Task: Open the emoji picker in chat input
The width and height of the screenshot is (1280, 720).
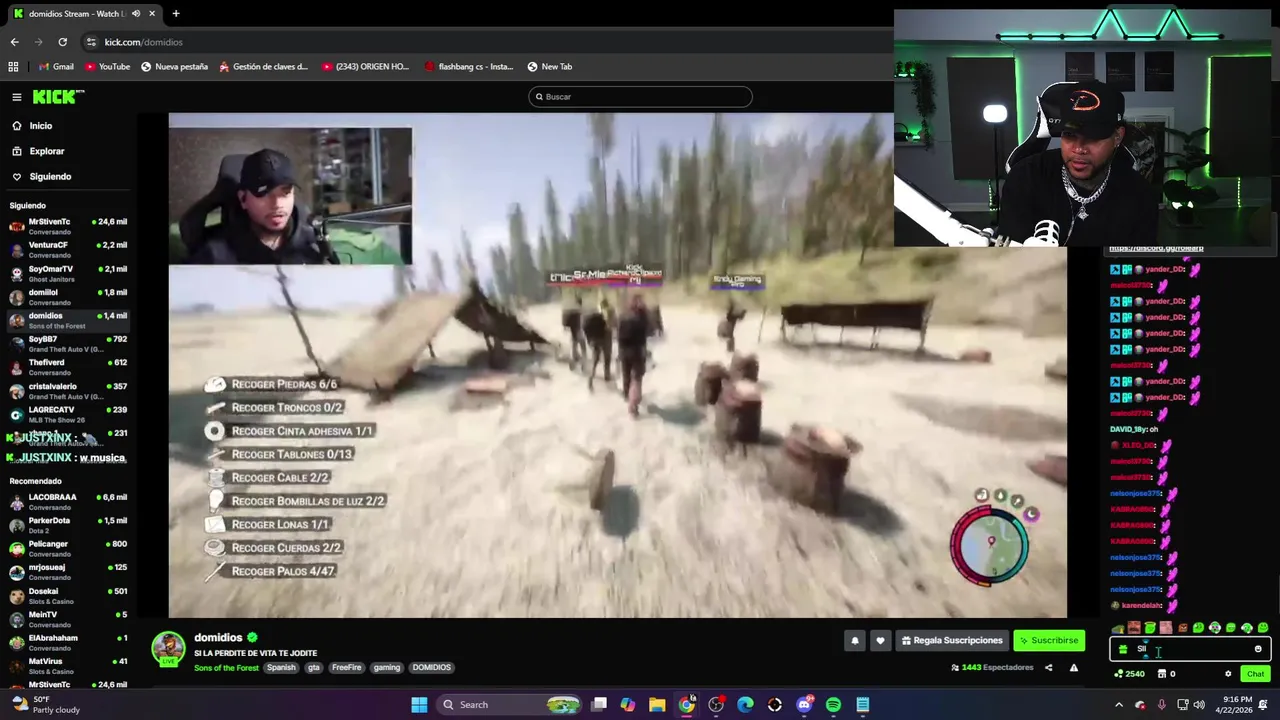Action: tap(1258, 649)
